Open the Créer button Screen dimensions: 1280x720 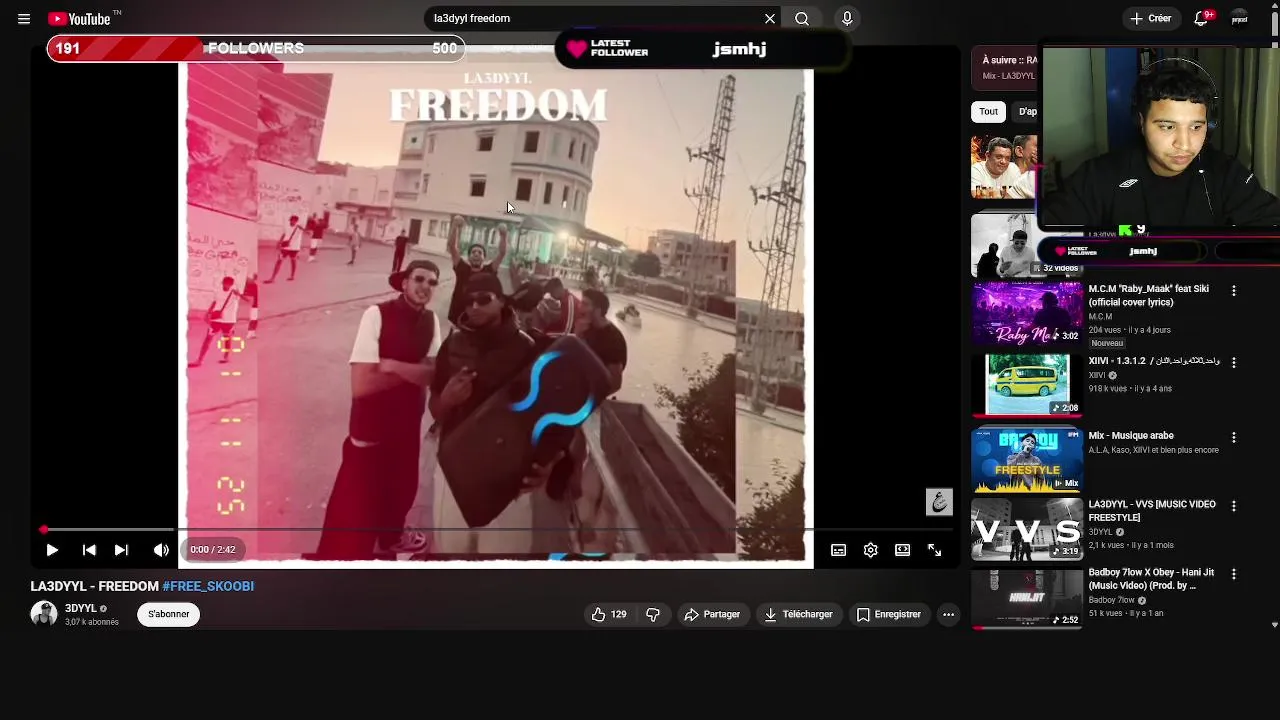1150,19
